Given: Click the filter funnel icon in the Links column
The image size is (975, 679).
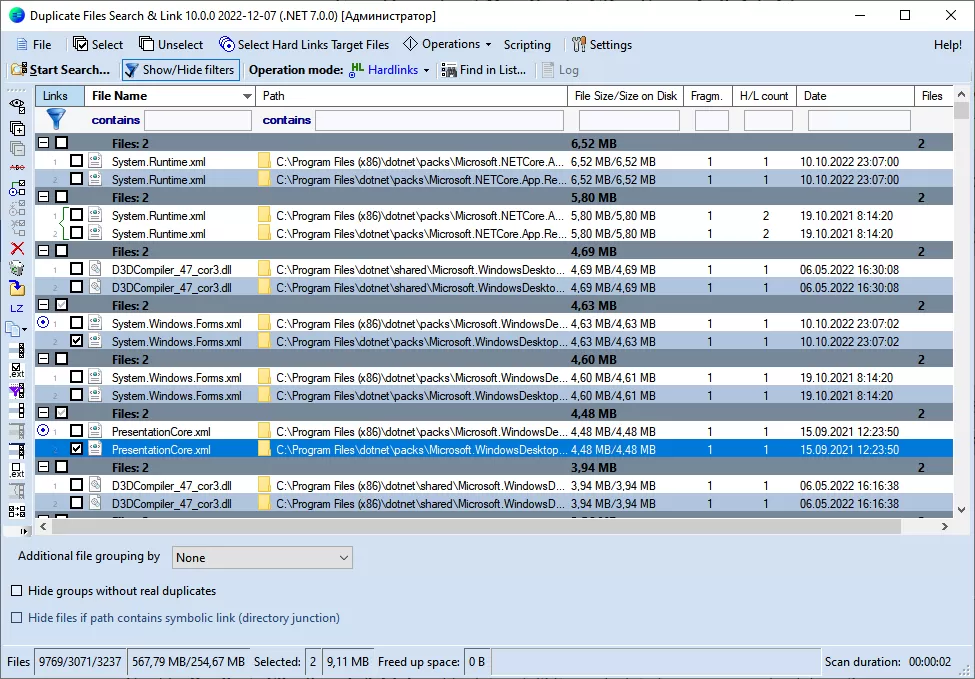Looking at the screenshot, I should coord(57,120).
